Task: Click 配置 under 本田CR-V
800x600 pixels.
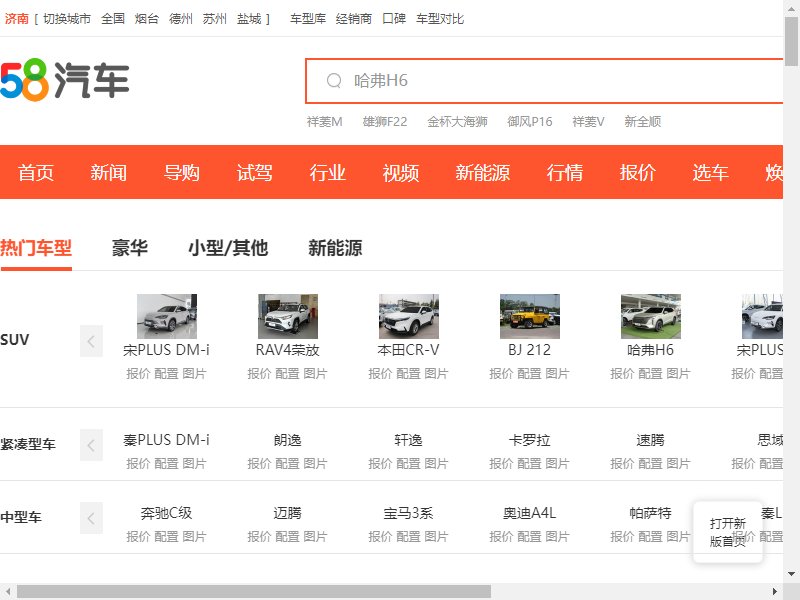Action: (x=409, y=373)
